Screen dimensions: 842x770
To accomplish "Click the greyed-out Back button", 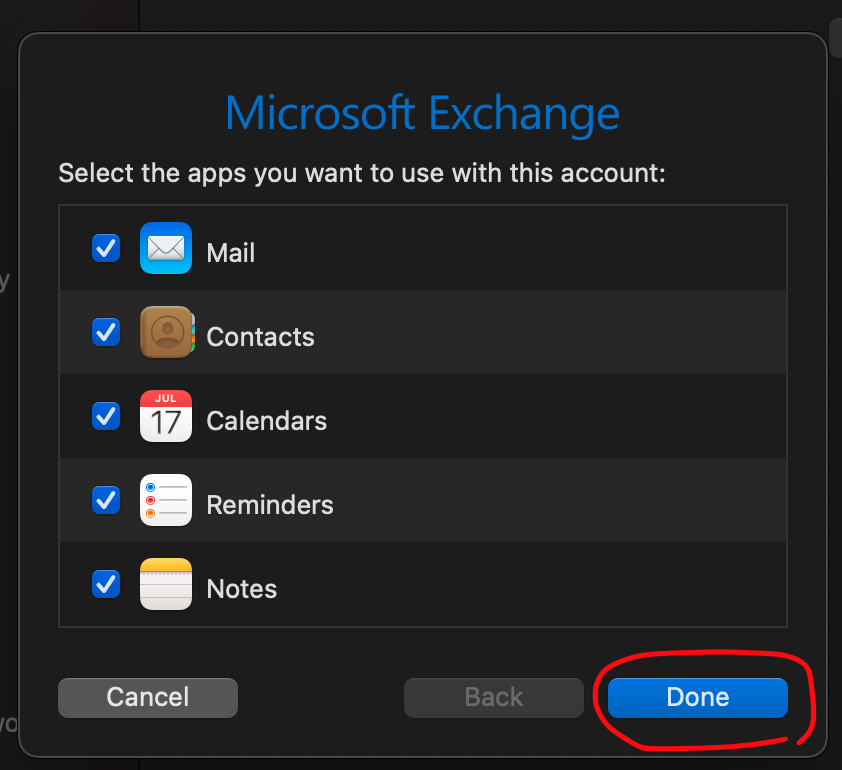I will [493, 697].
